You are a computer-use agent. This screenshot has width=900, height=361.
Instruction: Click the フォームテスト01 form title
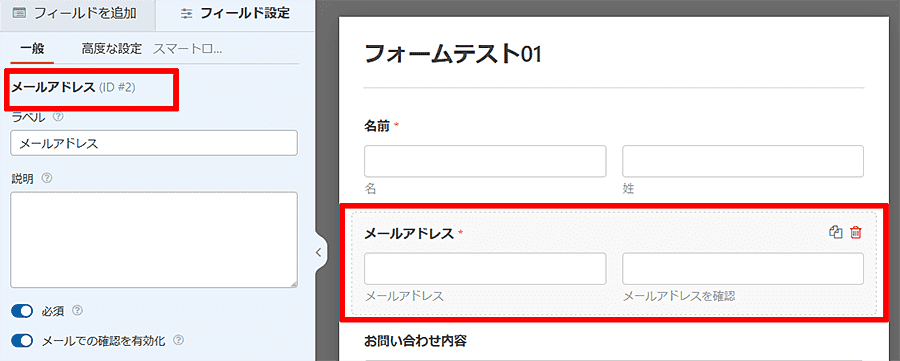453,54
